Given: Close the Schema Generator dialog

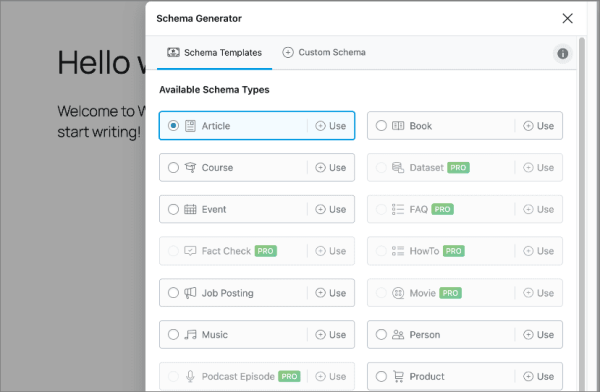Looking at the screenshot, I should coord(567,18).
